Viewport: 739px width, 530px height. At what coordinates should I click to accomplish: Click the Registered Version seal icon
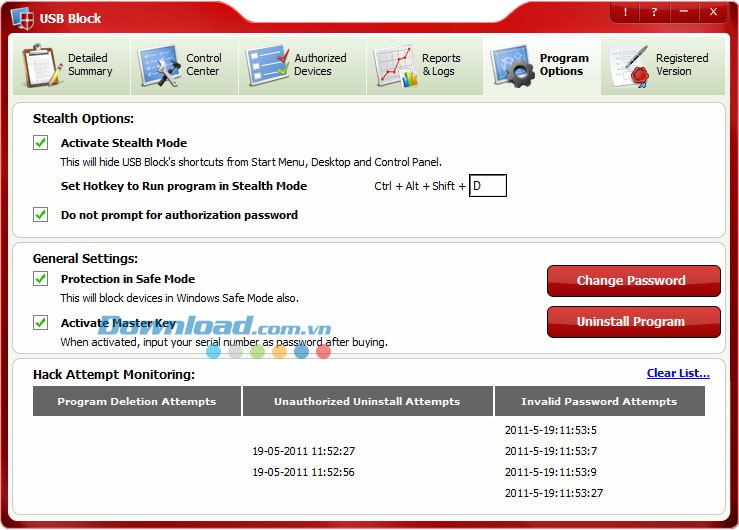[x=630, y=66]
